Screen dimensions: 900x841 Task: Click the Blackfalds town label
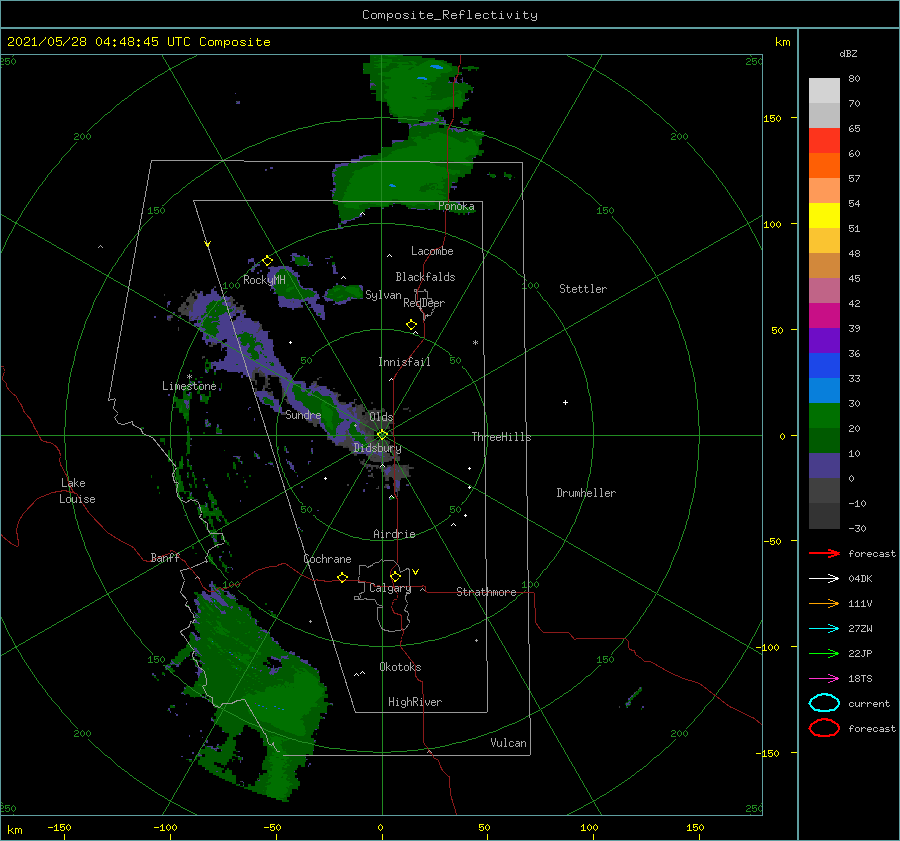tap(425, 277)
